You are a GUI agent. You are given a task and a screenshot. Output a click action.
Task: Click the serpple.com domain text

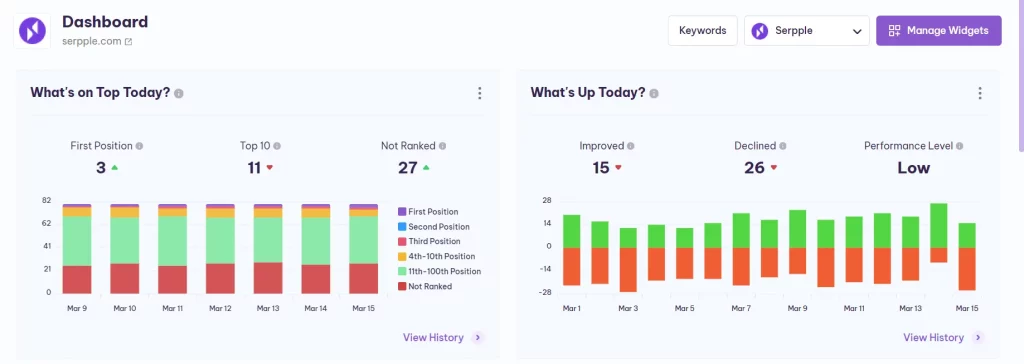tap(91, 41)
